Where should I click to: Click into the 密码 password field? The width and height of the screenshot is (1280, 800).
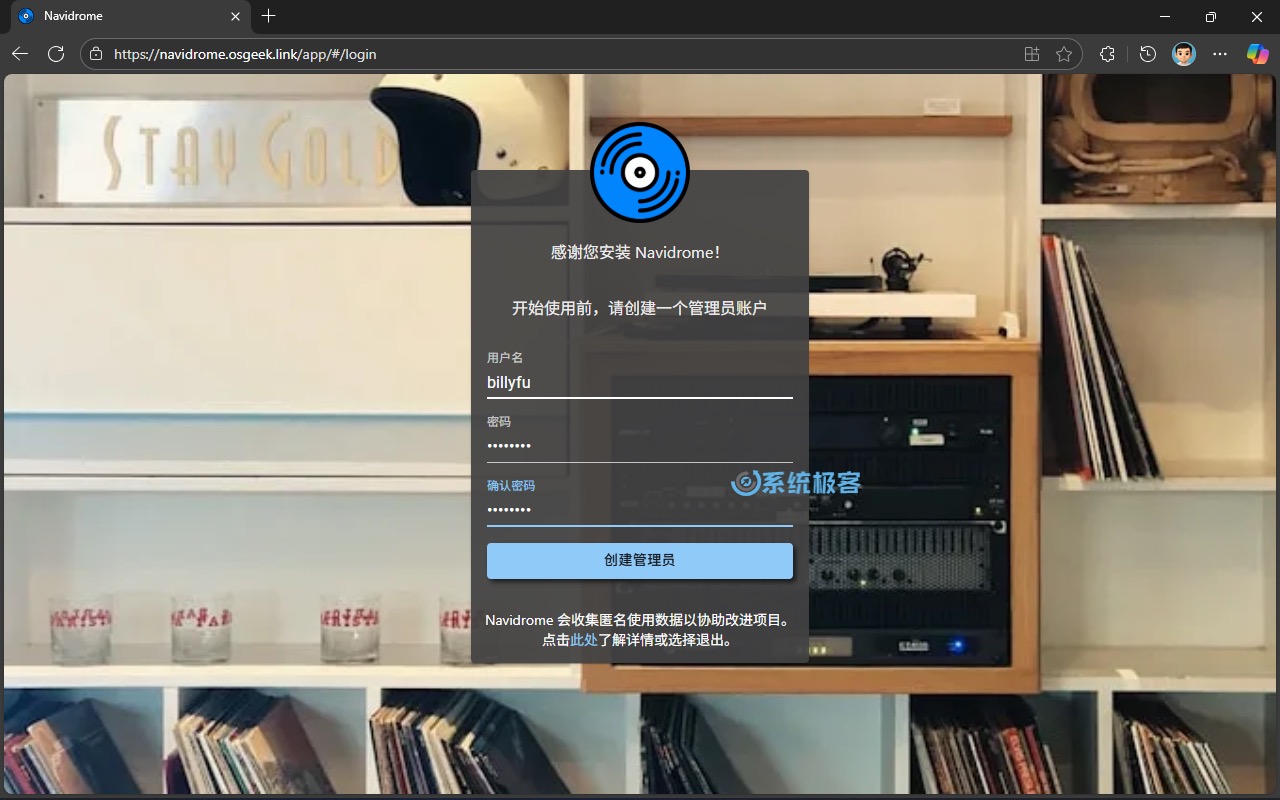639,446
